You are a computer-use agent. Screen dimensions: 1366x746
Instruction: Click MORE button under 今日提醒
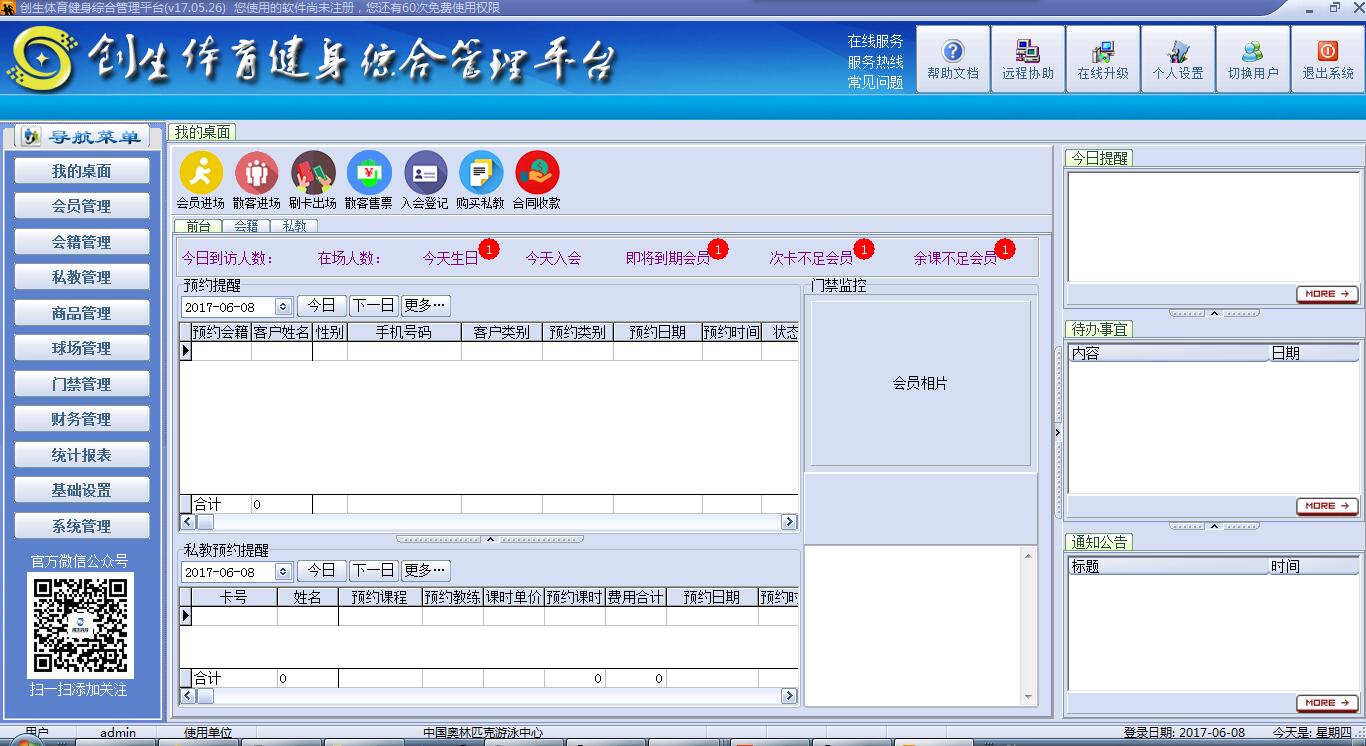pyautogui.click(x=1326, y=294)
